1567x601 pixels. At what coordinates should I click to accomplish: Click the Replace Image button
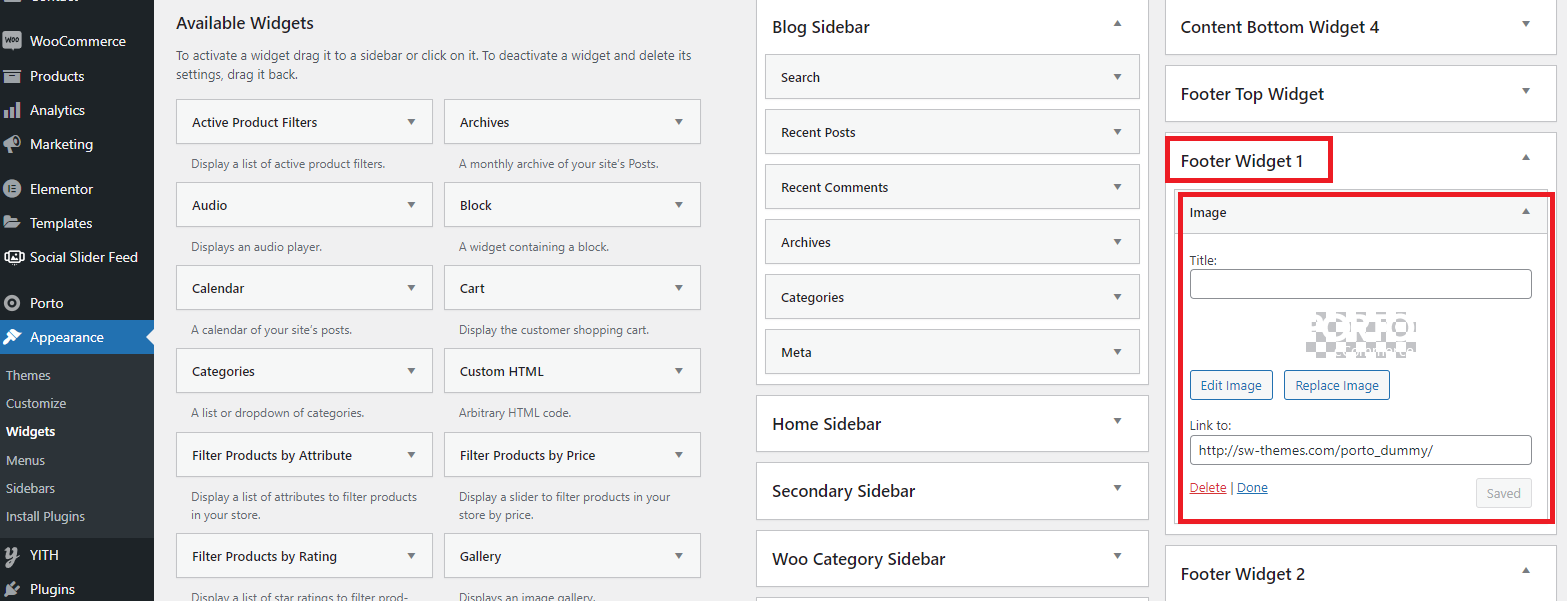(x=1336, y=385)
